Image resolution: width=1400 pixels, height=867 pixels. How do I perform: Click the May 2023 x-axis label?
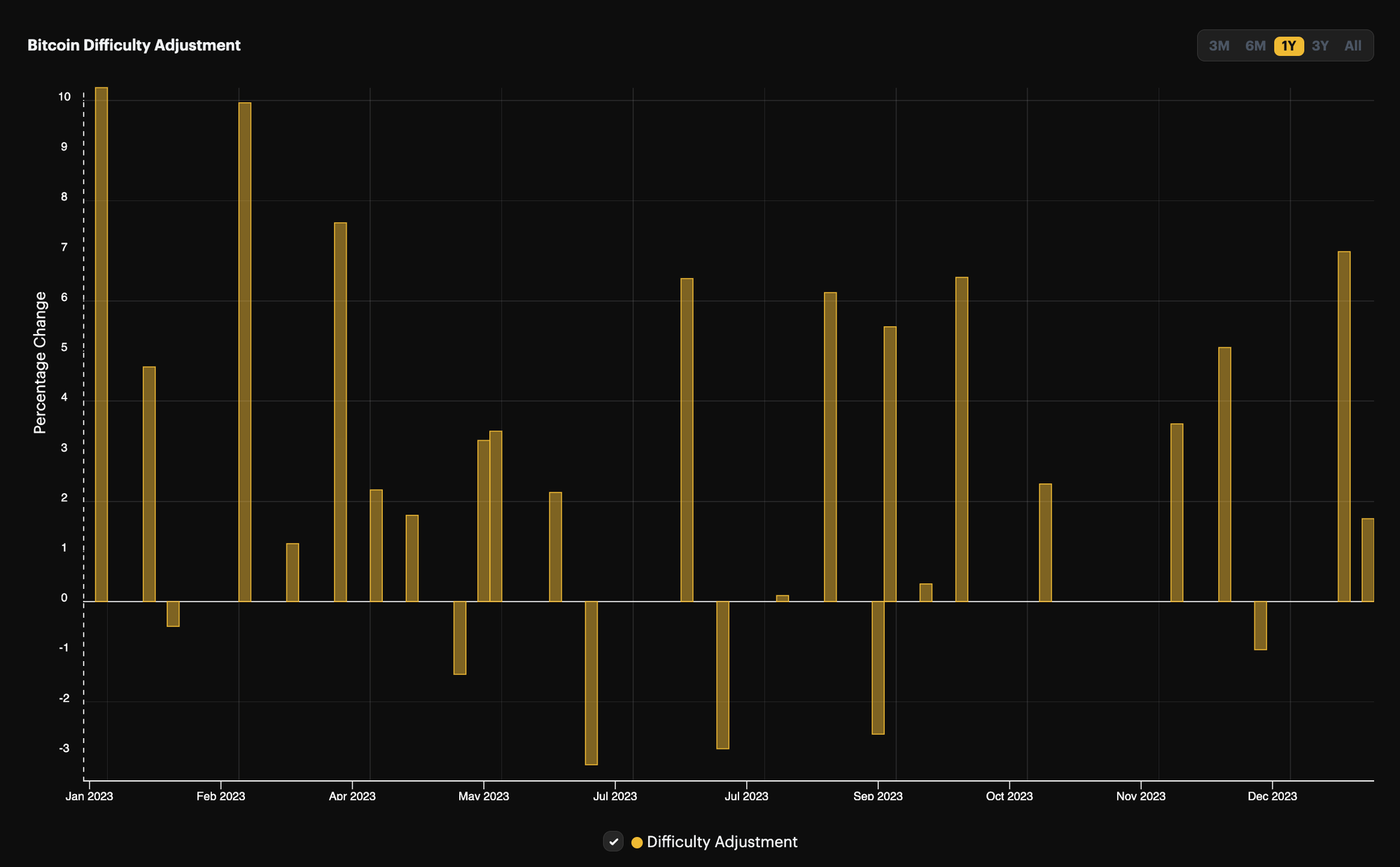coord(484,796)
